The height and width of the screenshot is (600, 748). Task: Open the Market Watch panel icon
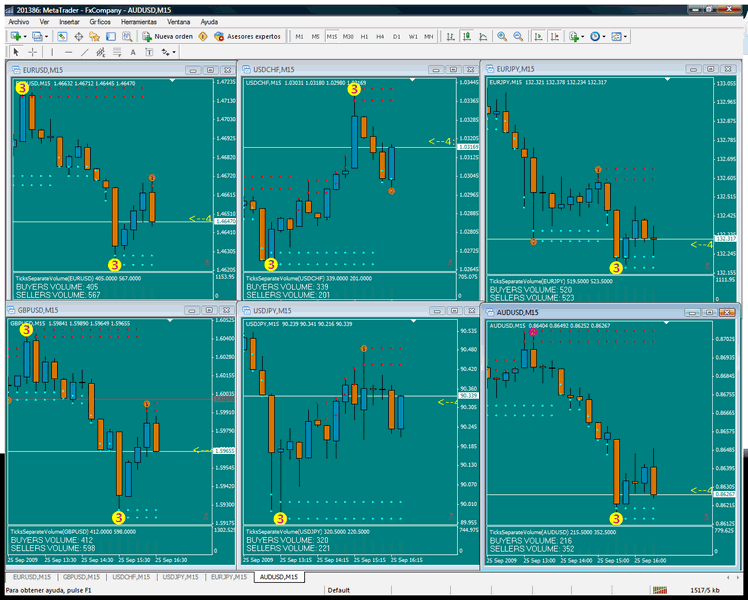[x=62, y=36]
